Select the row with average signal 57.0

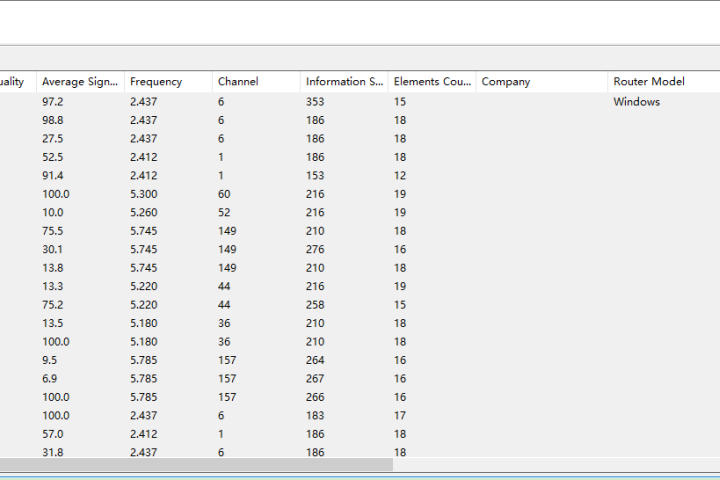point(360,434)
